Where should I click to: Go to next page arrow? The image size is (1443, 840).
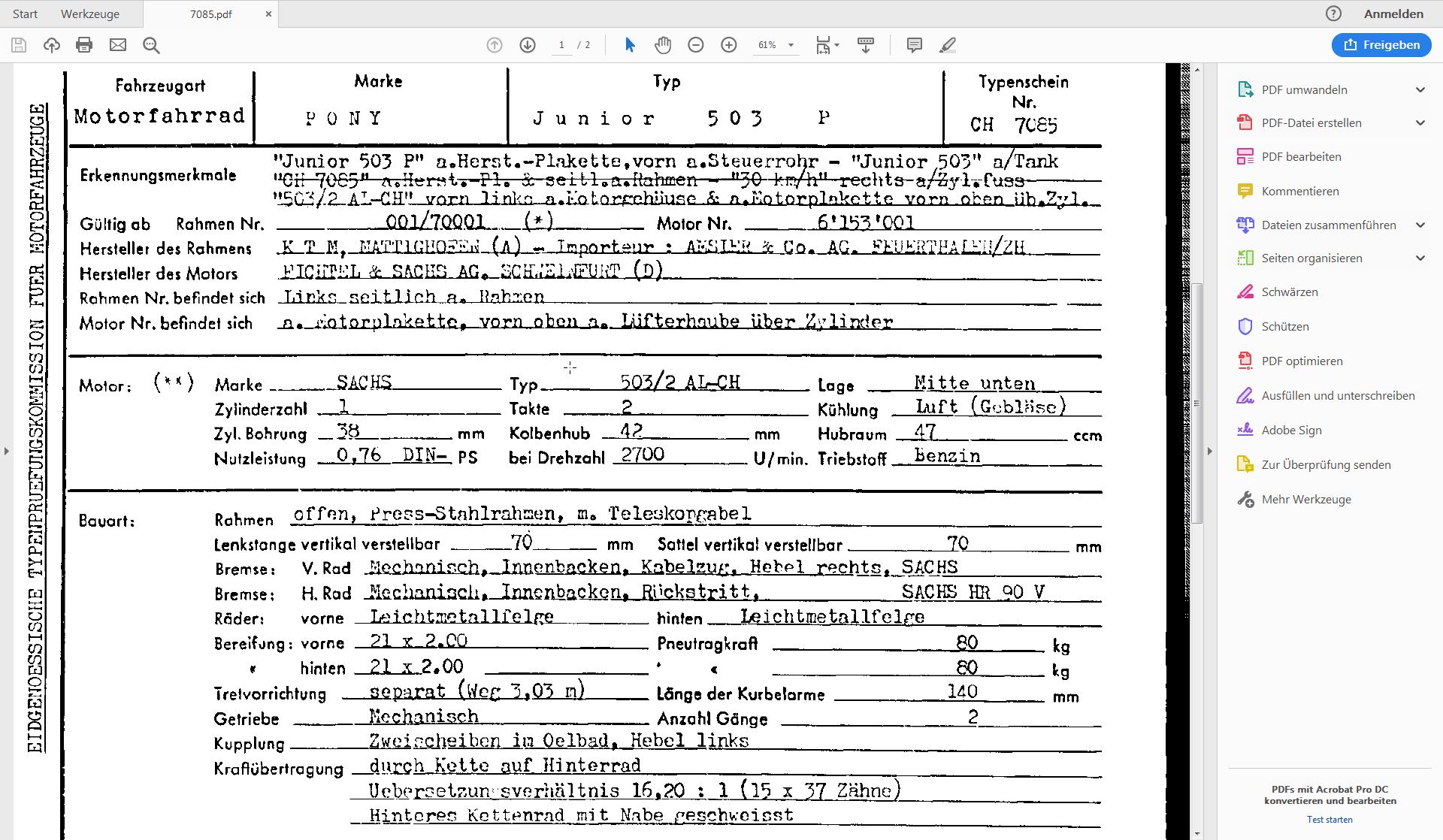528,45
